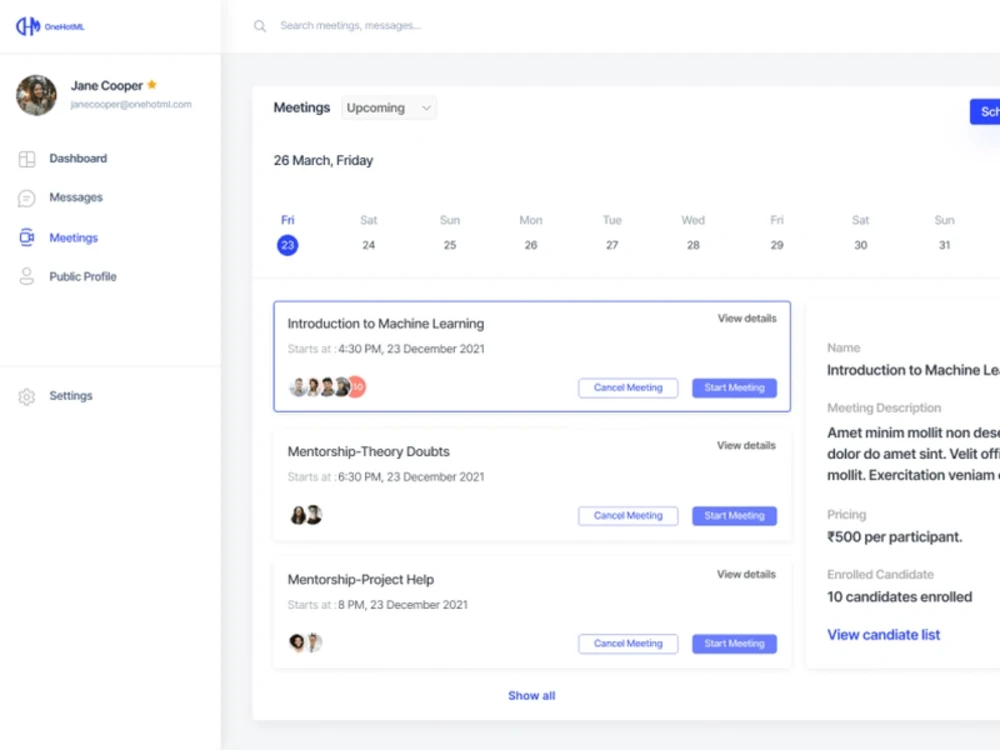The image size is (1000, 750).
Task: Click the Public Profile person icon
Action: coord(27,276)
